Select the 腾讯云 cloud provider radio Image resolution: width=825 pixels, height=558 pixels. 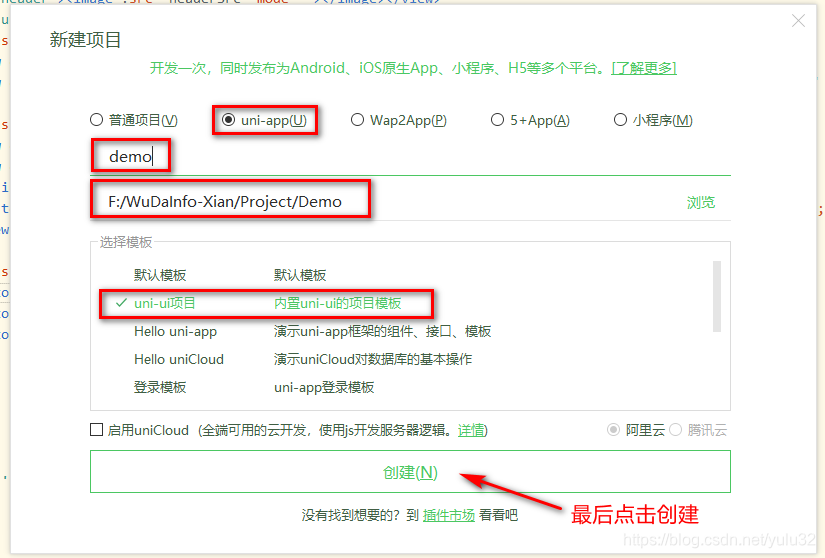point(676,430)
